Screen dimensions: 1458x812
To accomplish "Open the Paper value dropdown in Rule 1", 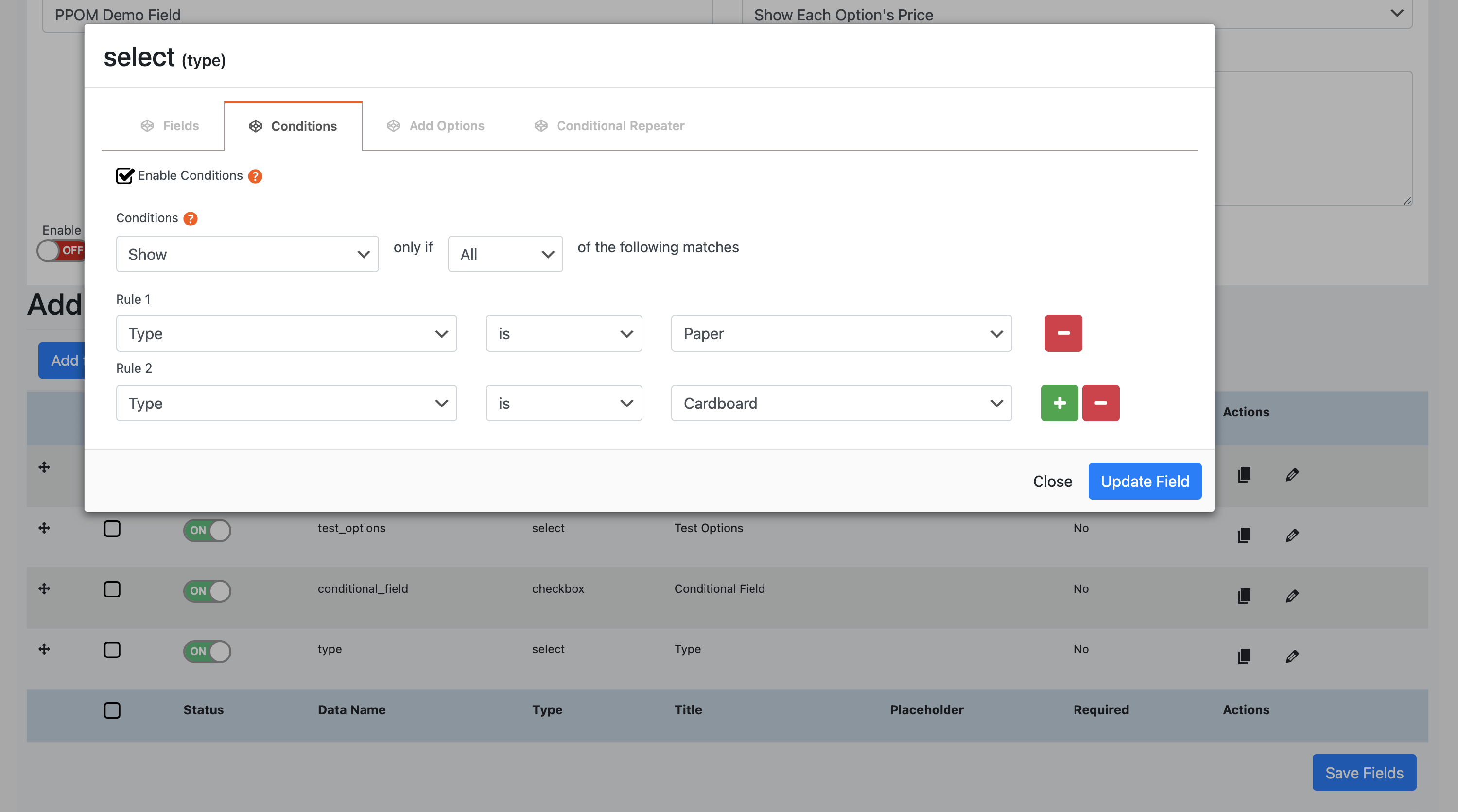I will (x=841, y=333).
